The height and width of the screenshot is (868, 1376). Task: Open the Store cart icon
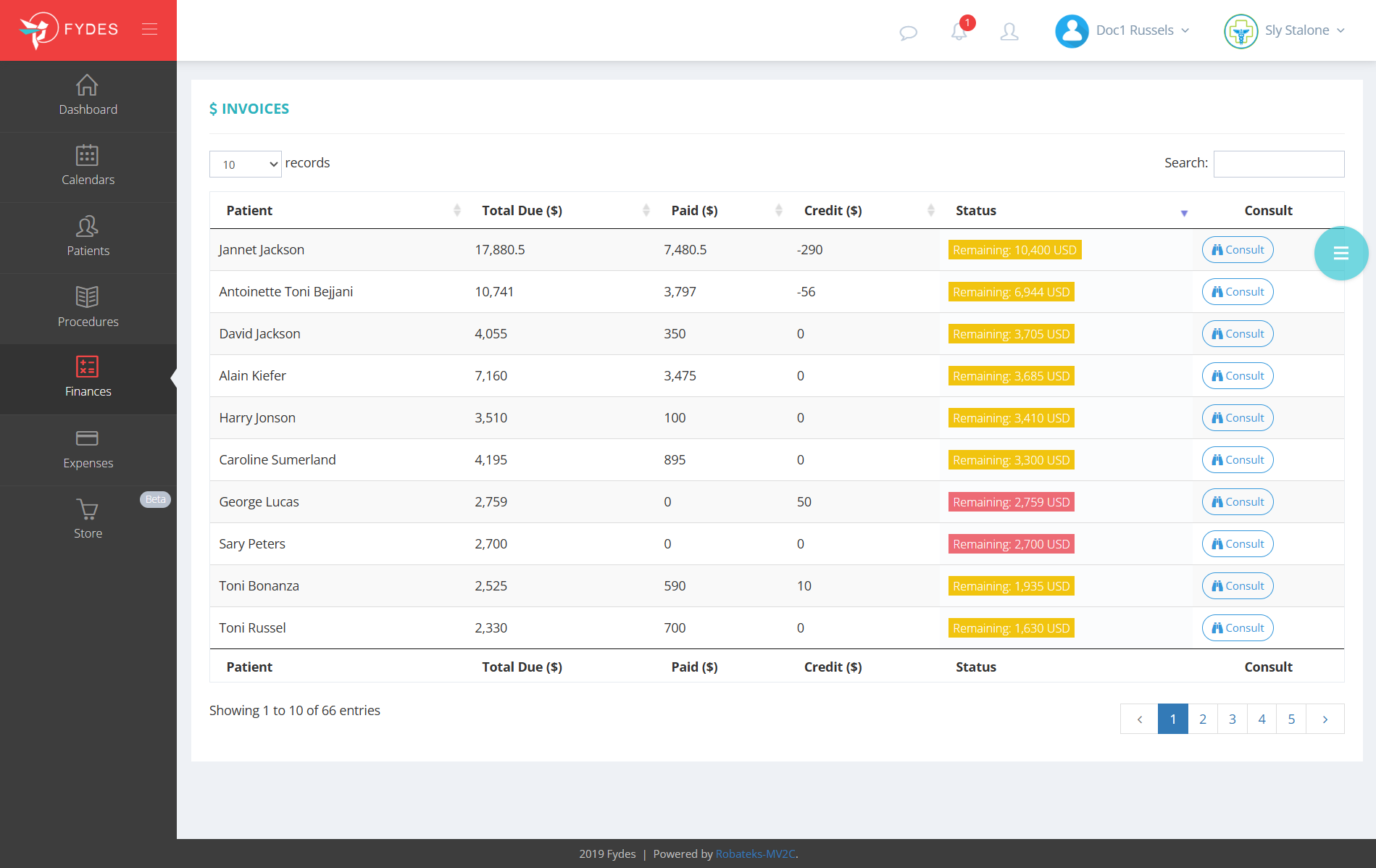click(x=88, y=519)
